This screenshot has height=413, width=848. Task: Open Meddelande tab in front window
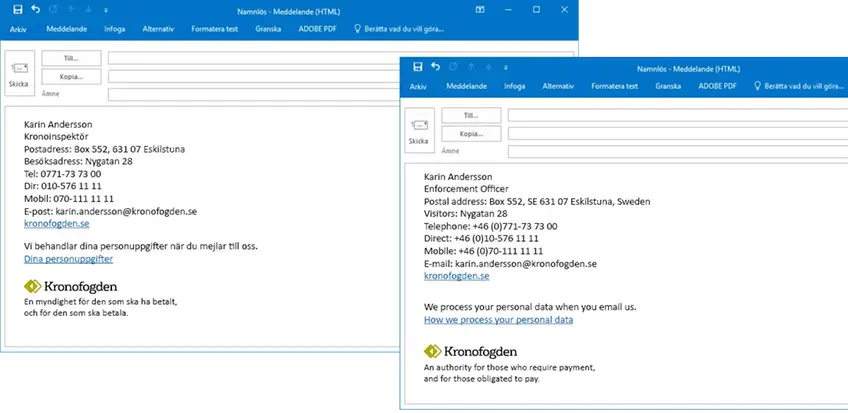click(x=467, y=86)
